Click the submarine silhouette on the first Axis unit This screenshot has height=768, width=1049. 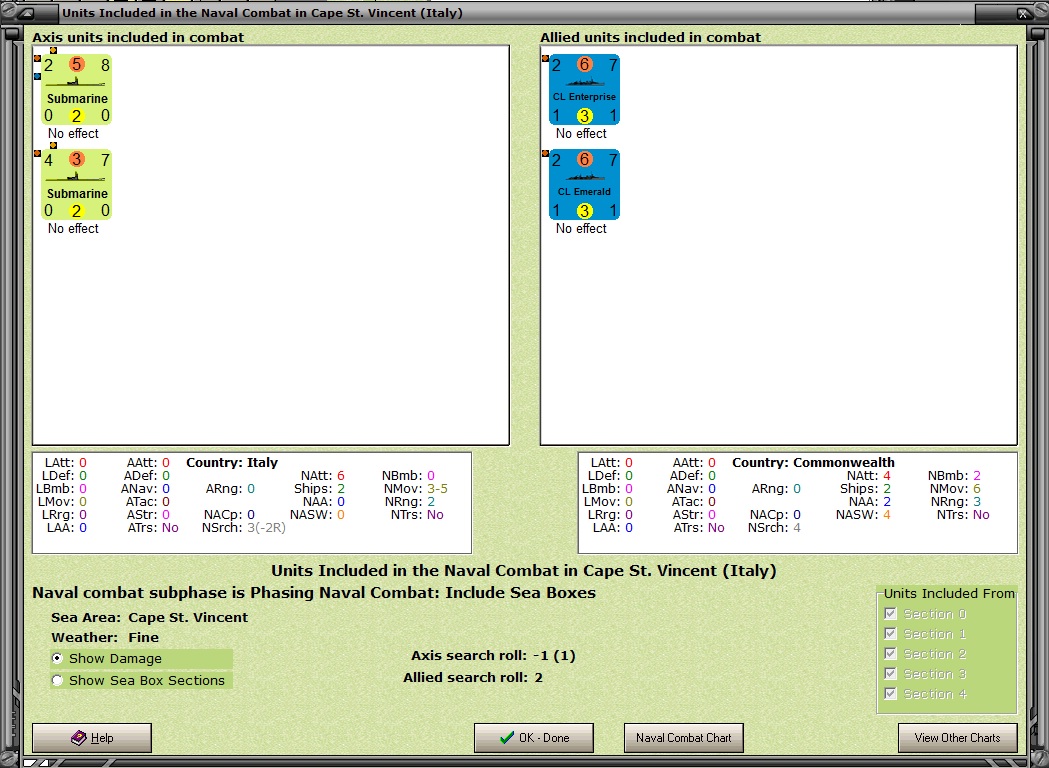click(76, 82)
